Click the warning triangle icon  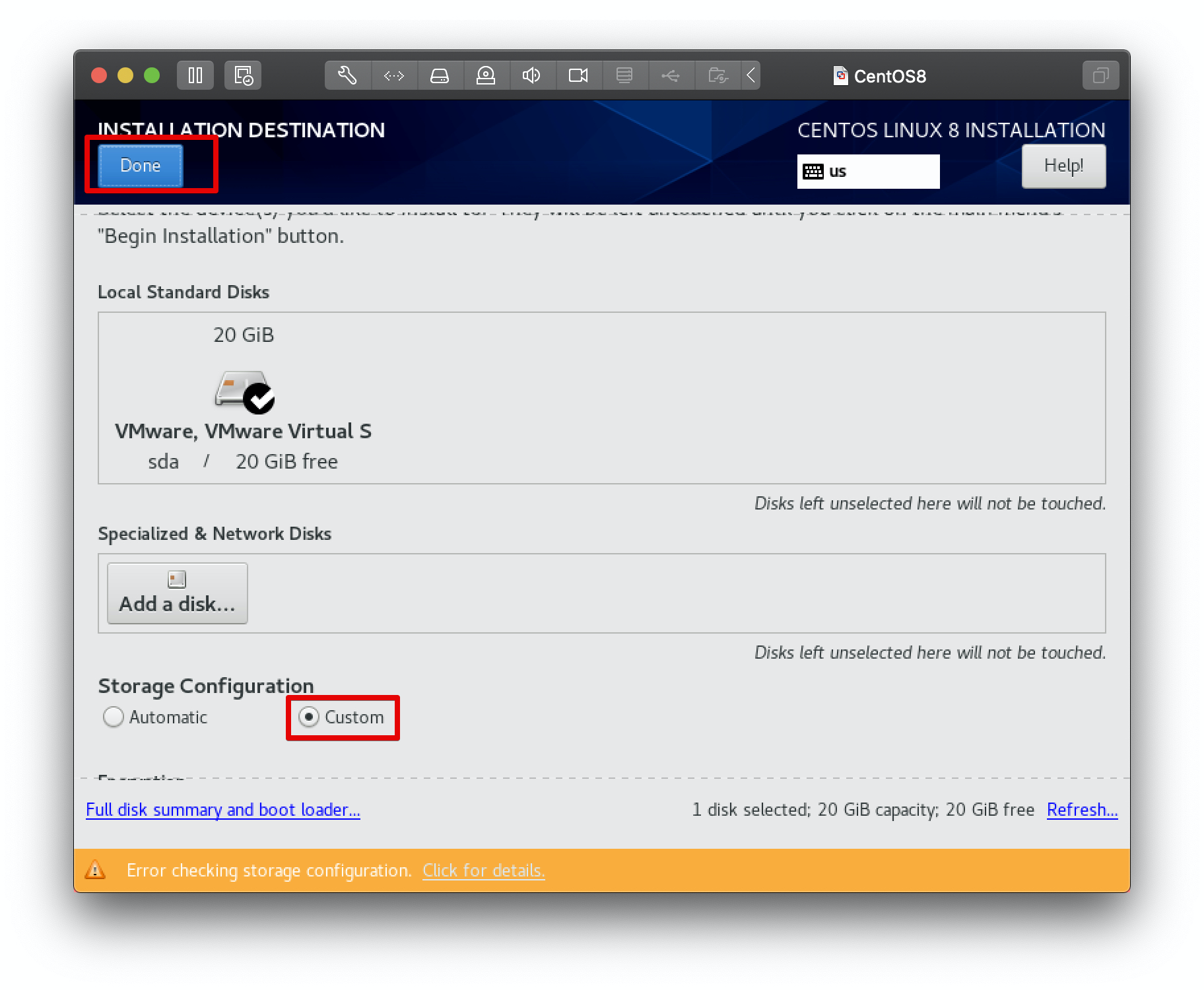coord(96,870)
